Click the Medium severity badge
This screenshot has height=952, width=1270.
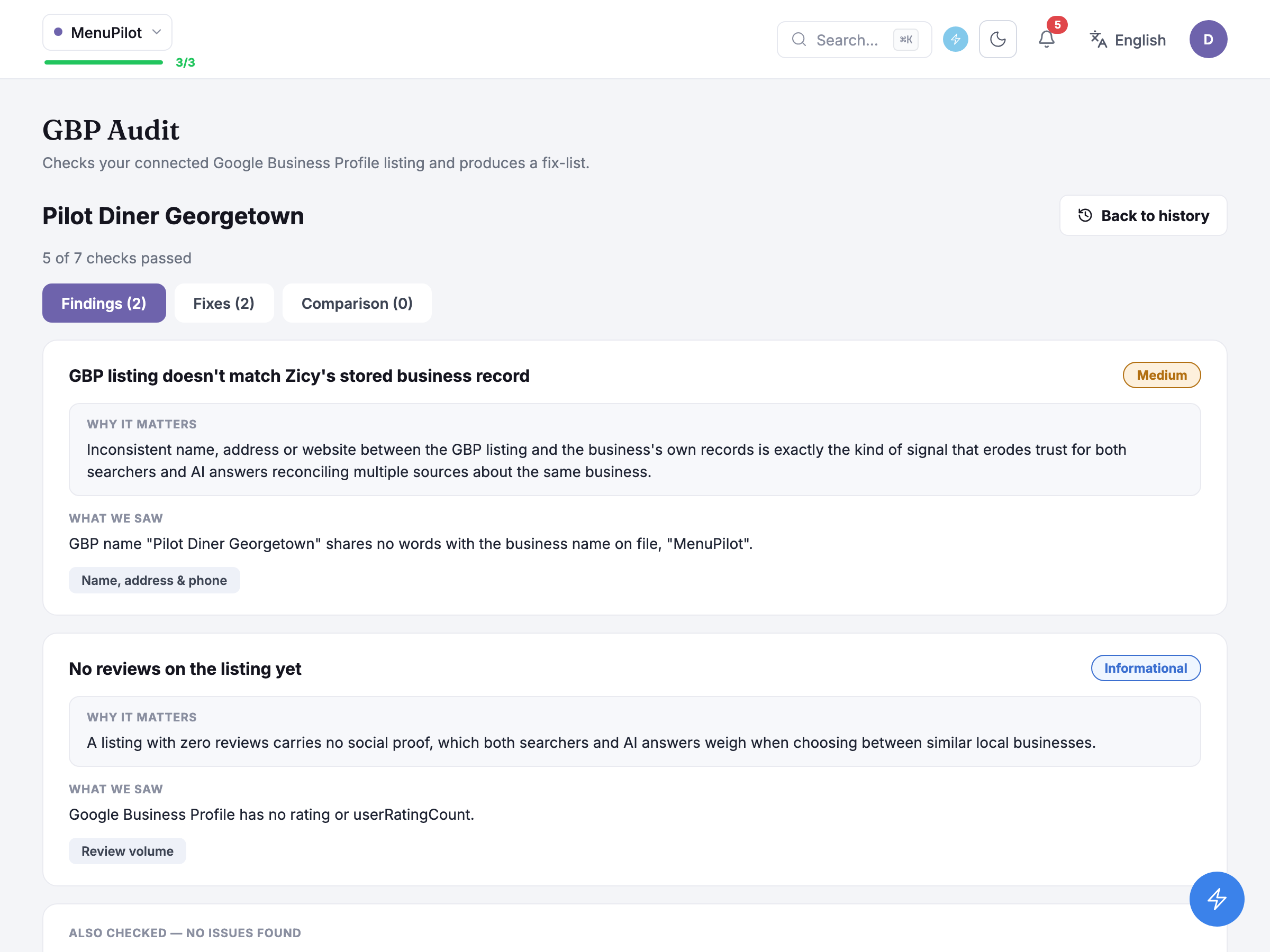click(1162, 376)
